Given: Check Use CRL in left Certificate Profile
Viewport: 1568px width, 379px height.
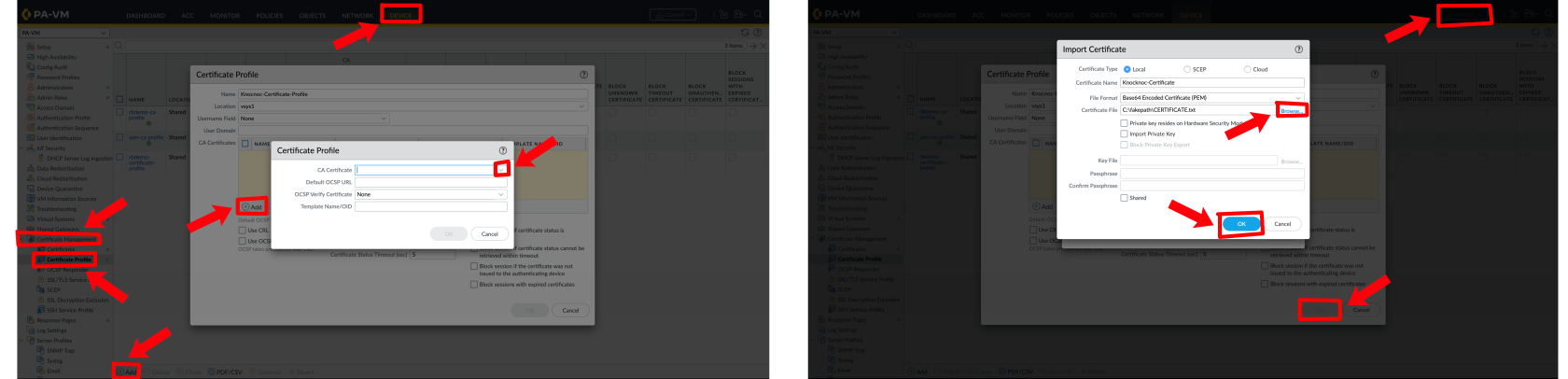Looking at the screenshot, I should click(242, 230).
